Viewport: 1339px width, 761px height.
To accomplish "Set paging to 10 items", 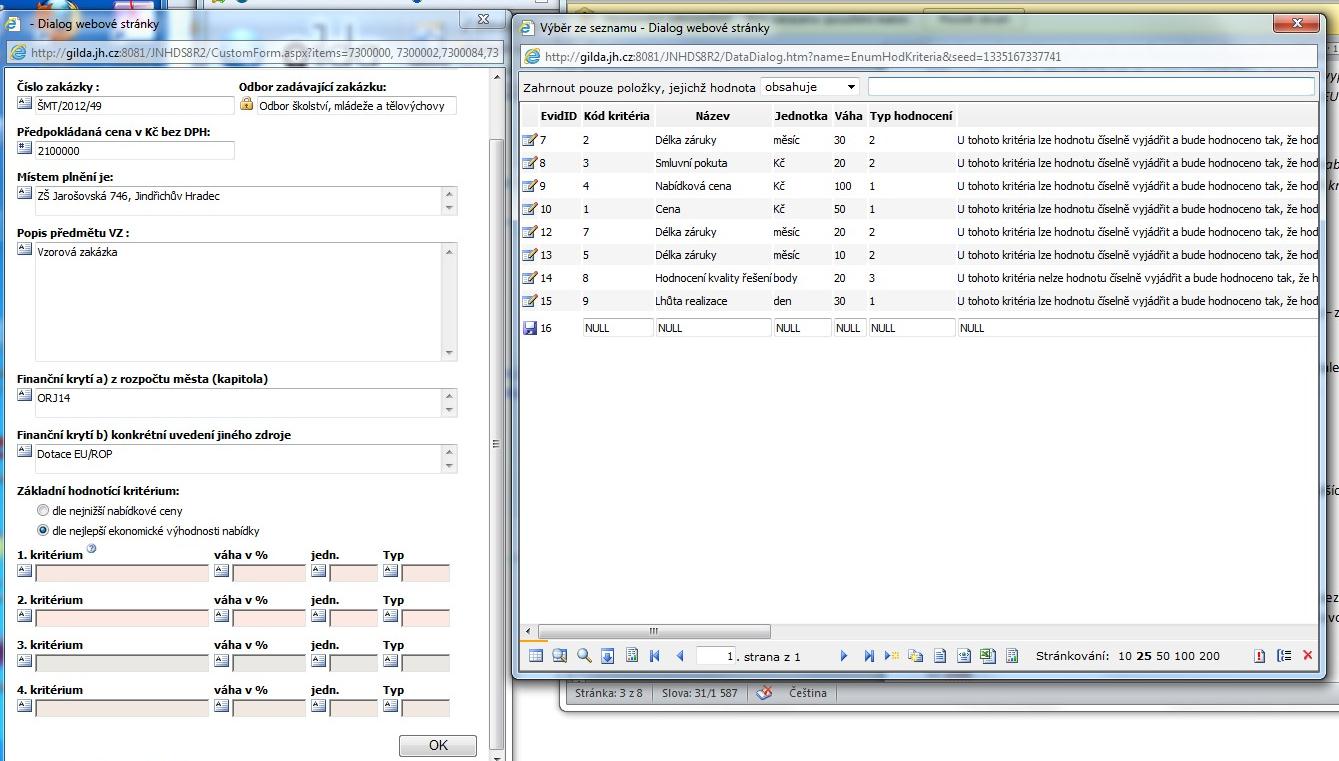I will coord(1126,656).
